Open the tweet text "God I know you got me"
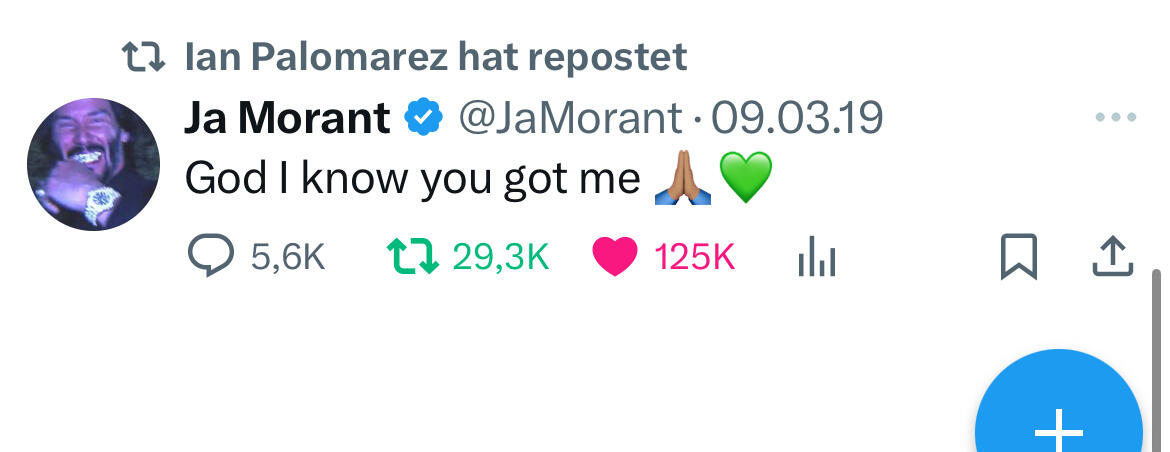The image size is (1170, 452). (x=412, y=179)
